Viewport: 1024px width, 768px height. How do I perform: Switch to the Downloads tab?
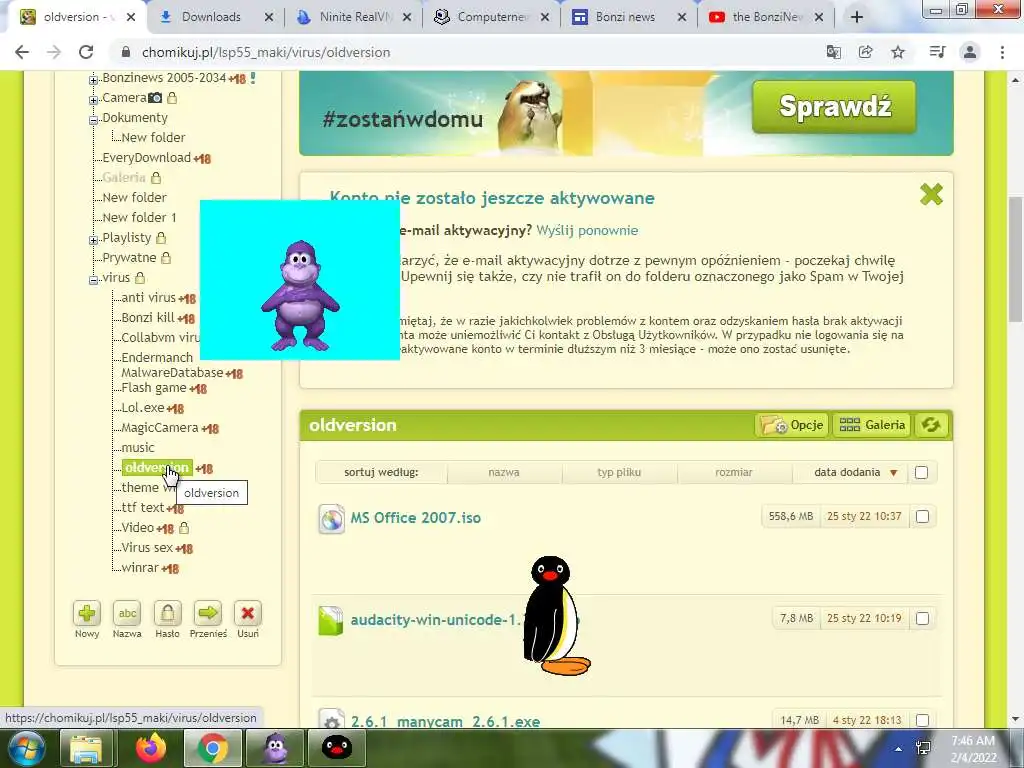click(x=211, y=17)
